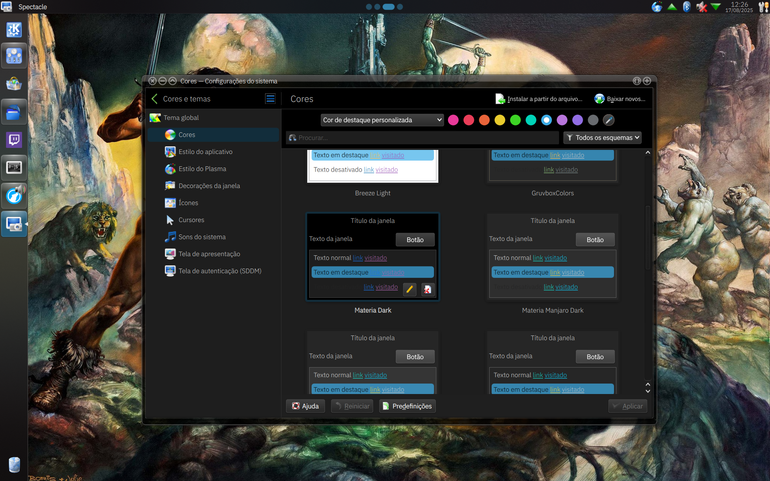The image size is (770, 481).
Task: Select the active Spectacle icon in the dock
Action: (14, 224)
